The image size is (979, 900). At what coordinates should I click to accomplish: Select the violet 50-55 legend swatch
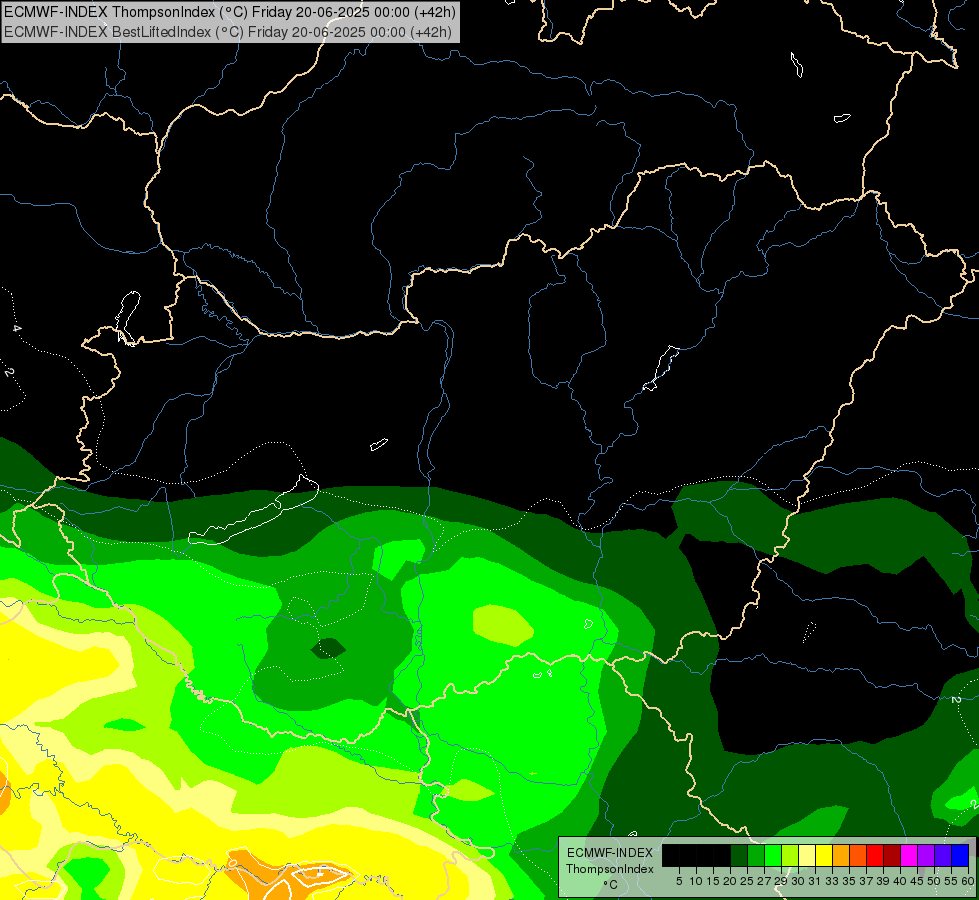(943, 855)
